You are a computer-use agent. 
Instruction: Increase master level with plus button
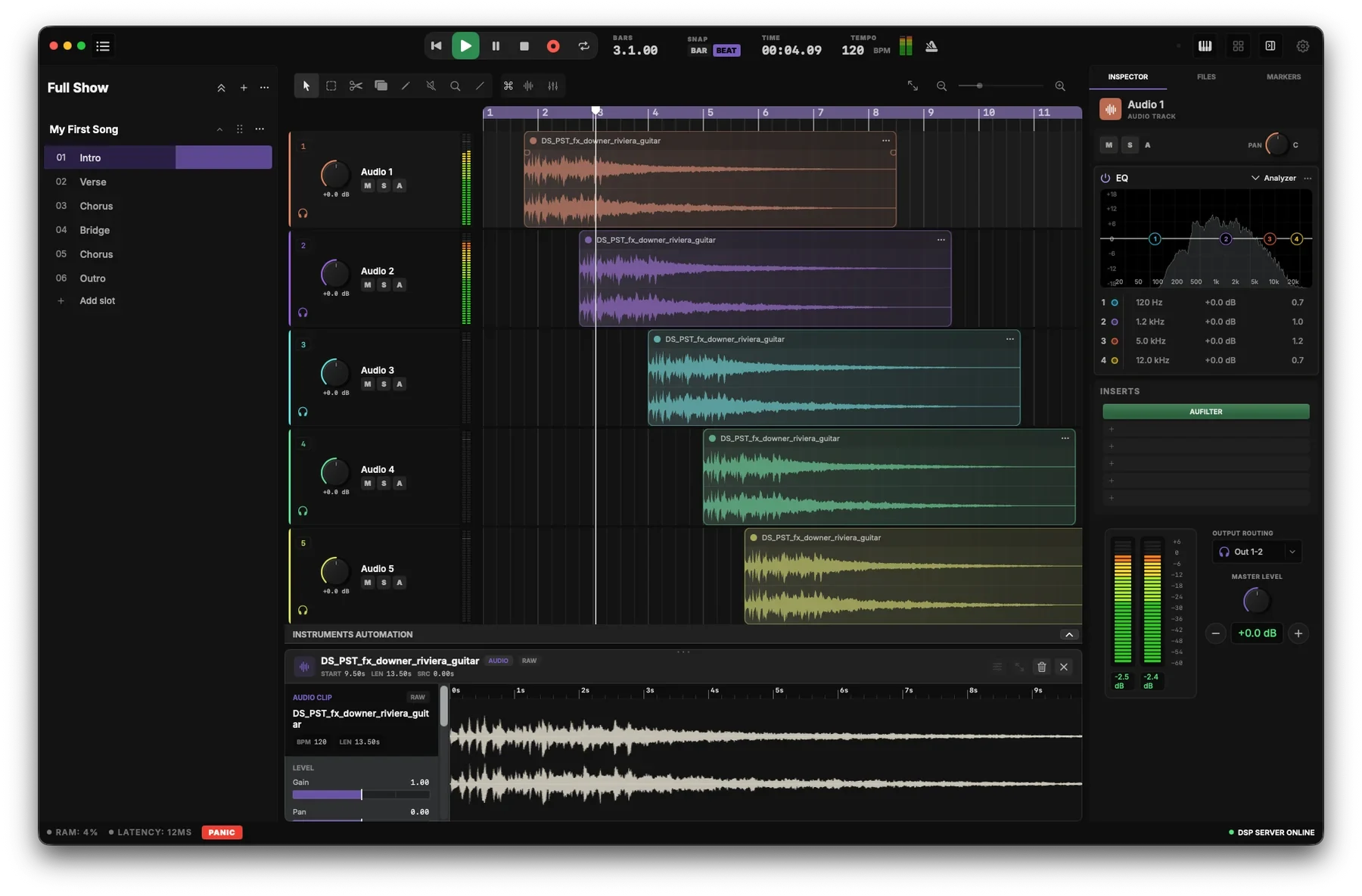click(x=1298, y=633)
